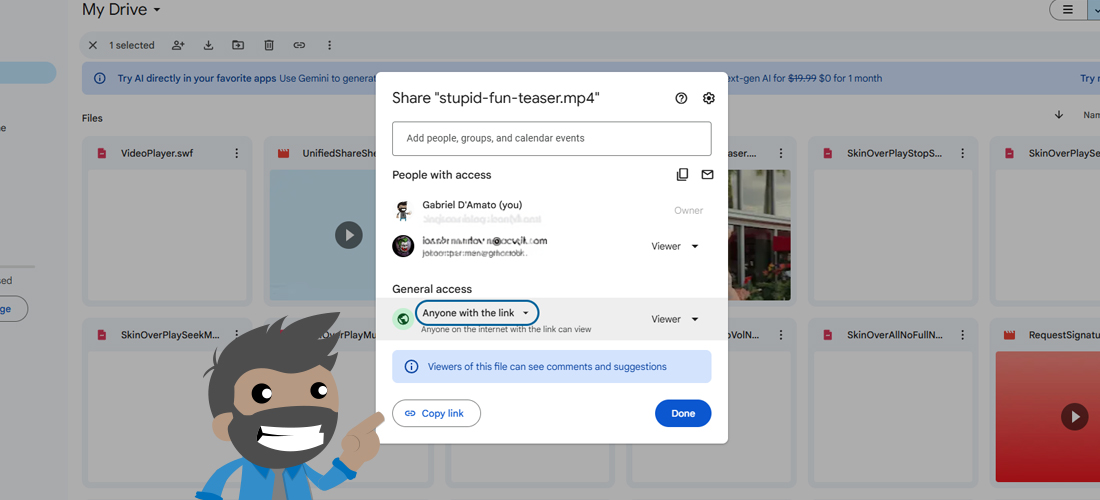
Task: Switch to list layout view toggle
Action: point(1068,10)
